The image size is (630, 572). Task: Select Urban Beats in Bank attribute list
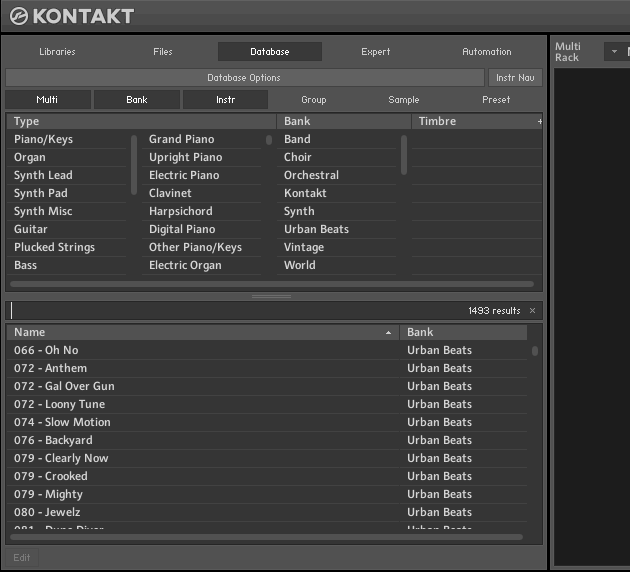(337, 229)
